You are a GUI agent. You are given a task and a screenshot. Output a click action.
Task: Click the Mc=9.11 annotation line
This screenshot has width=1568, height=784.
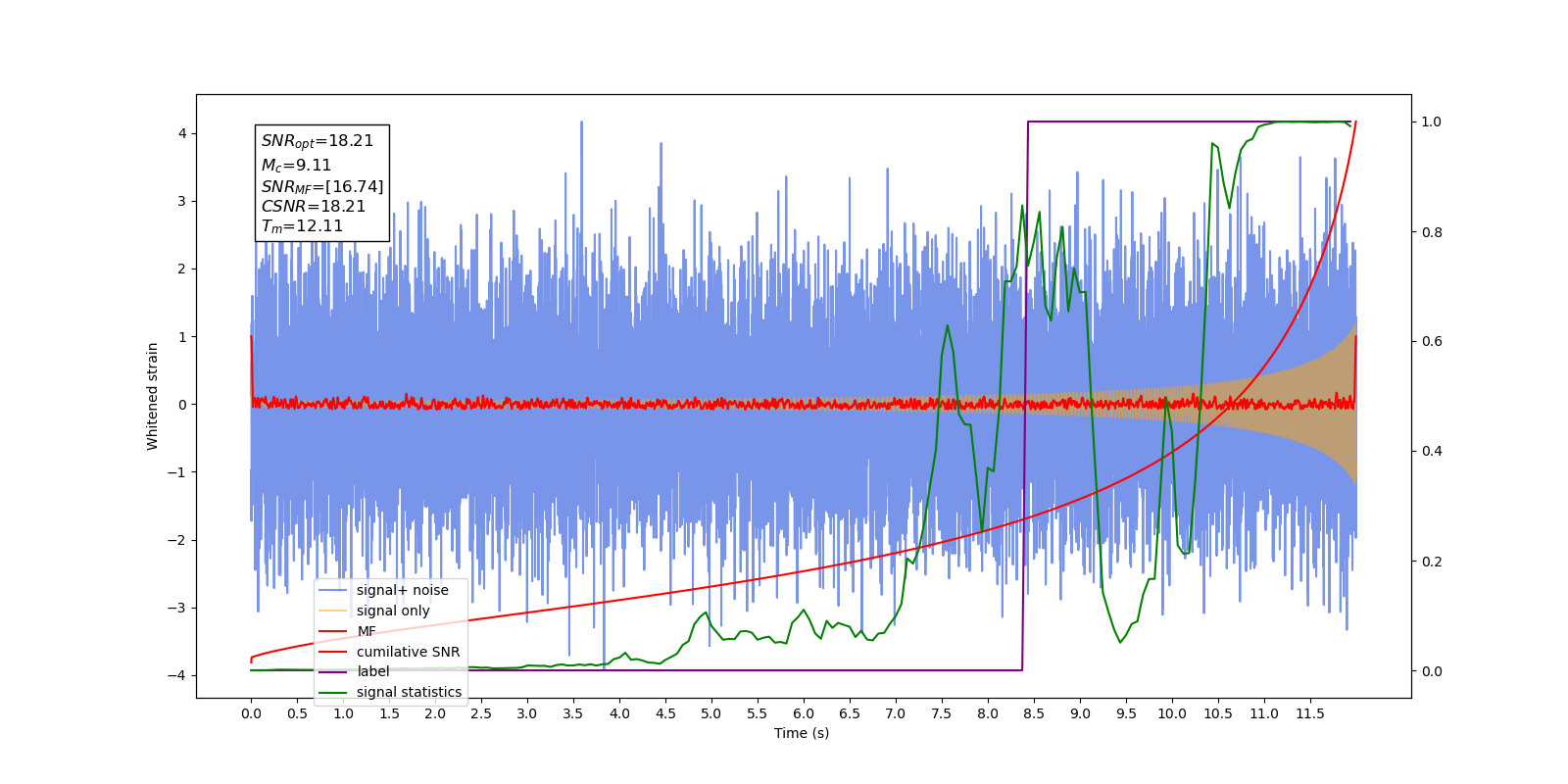(296, 166)
